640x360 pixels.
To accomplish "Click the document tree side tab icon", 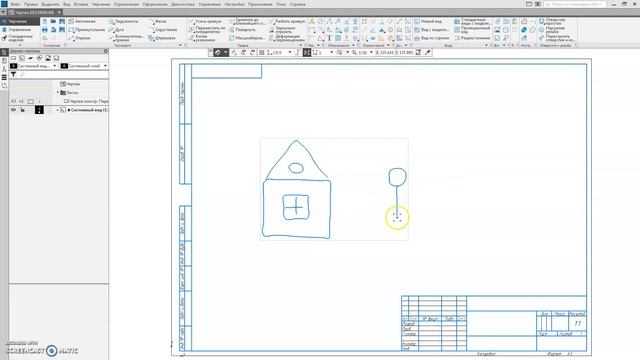I will pos(4,52).
